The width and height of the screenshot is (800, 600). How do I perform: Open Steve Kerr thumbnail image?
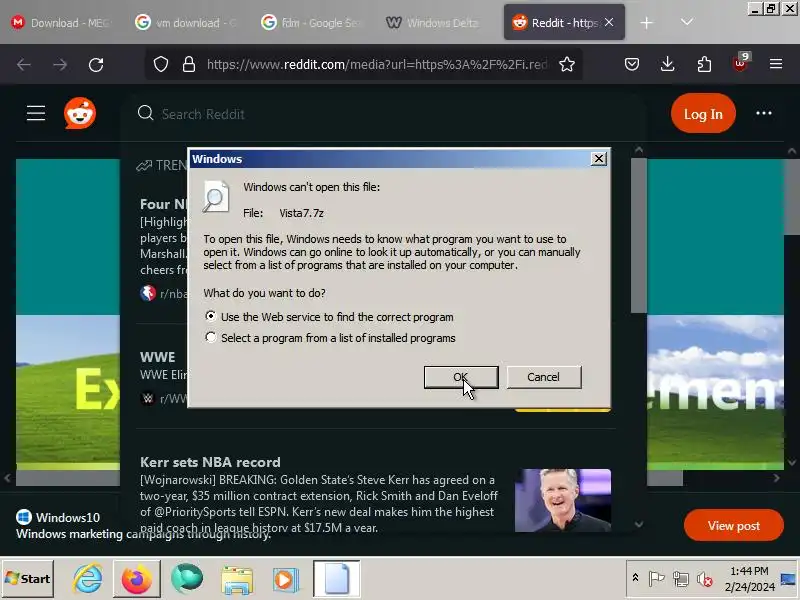coord(563,500)
